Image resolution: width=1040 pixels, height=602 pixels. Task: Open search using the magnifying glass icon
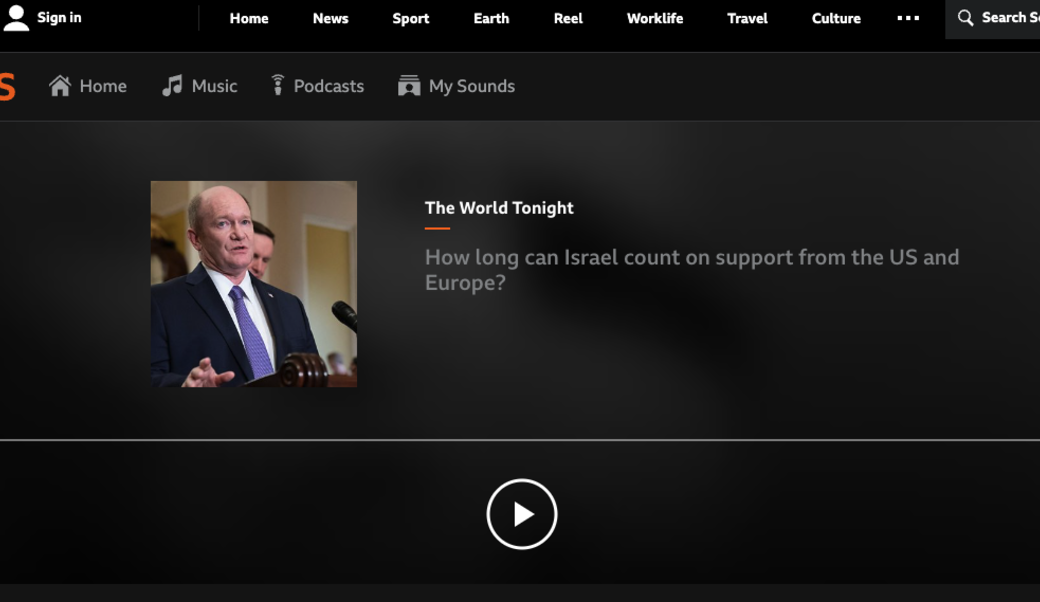[965, 18]
